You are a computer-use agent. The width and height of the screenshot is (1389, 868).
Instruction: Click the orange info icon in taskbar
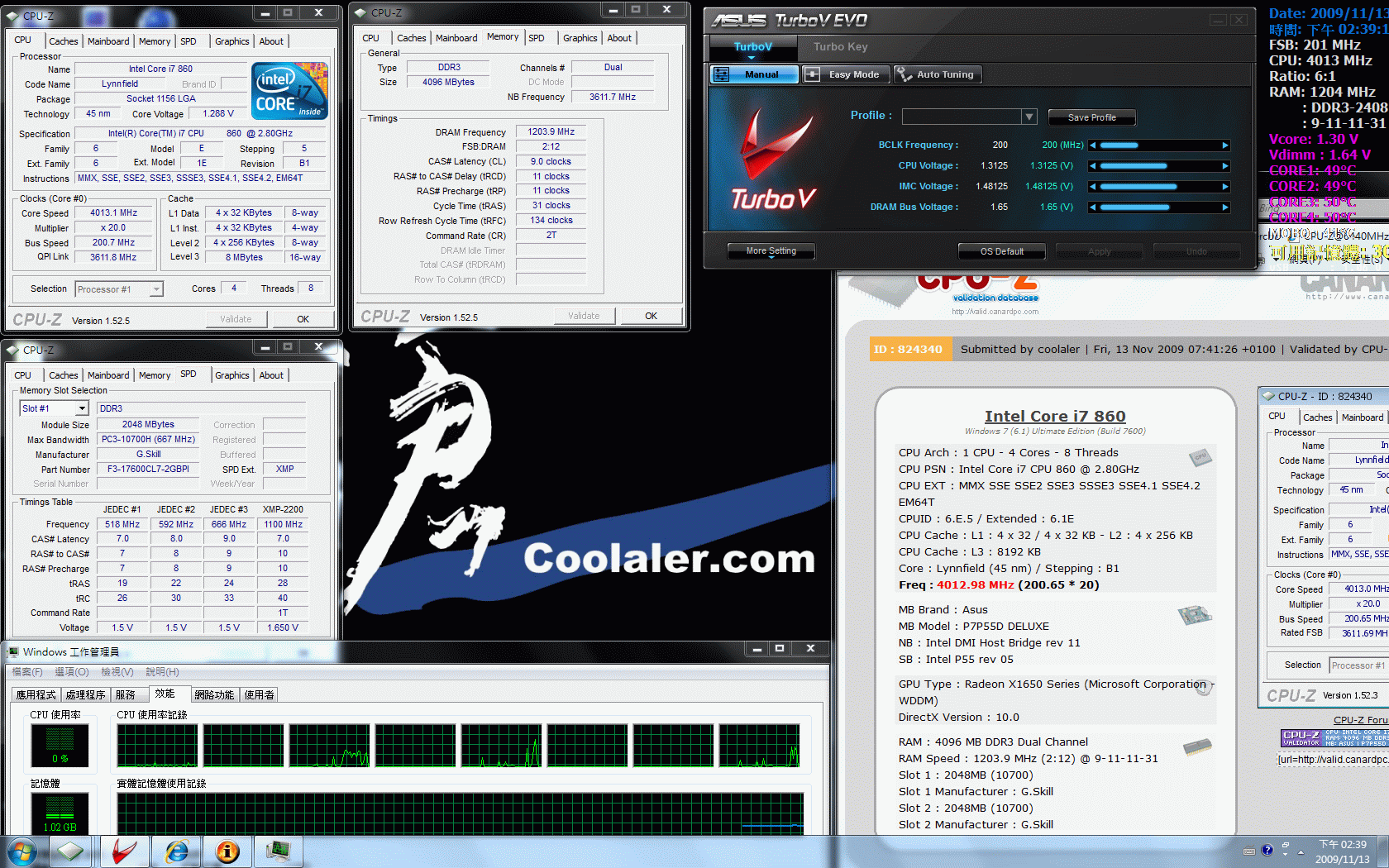click(x=227, y=851)
